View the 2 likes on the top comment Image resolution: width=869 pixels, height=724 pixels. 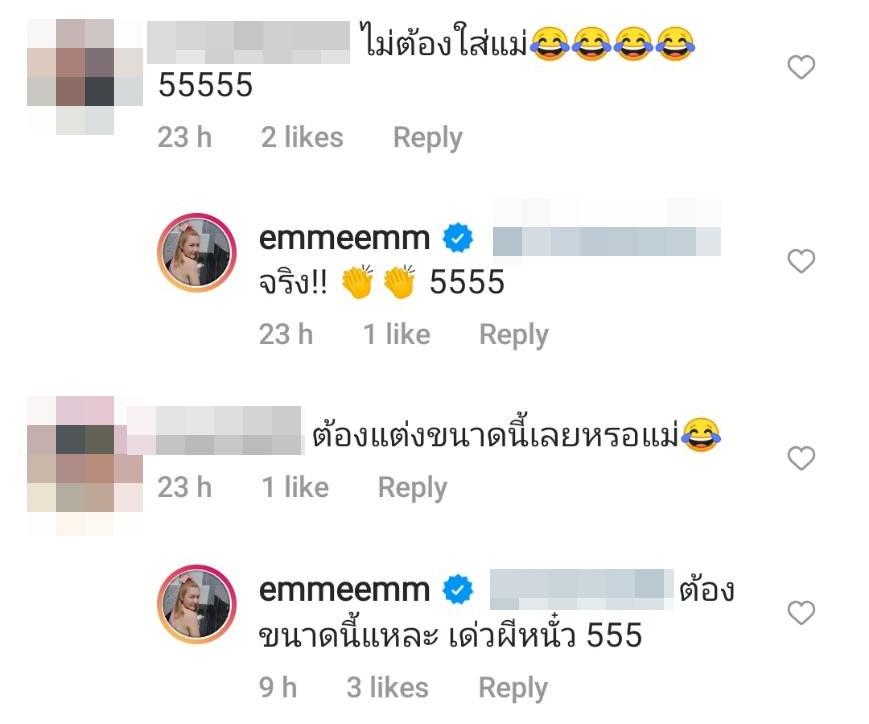pos(302,137)
